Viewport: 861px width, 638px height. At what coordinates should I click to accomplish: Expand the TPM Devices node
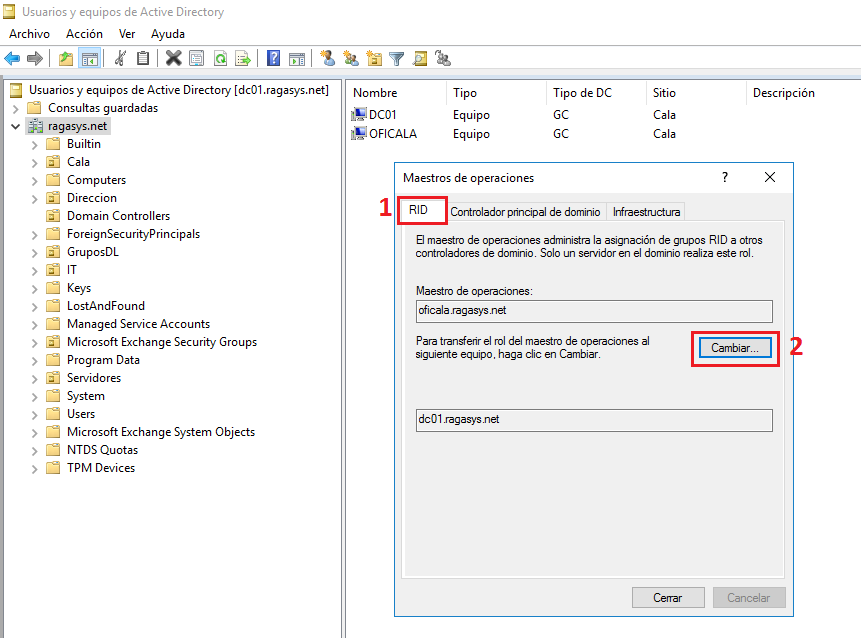click(x=34, y=469)
